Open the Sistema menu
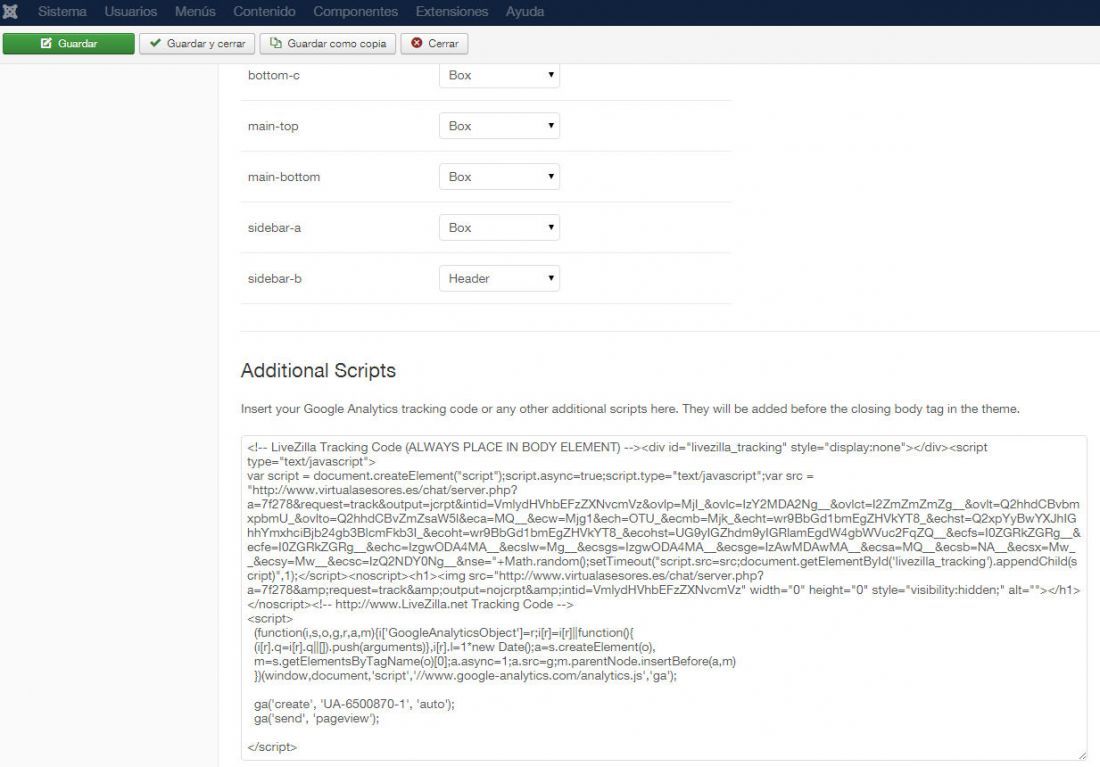Viewport: 1100px width, 767px height. [62, 11]
